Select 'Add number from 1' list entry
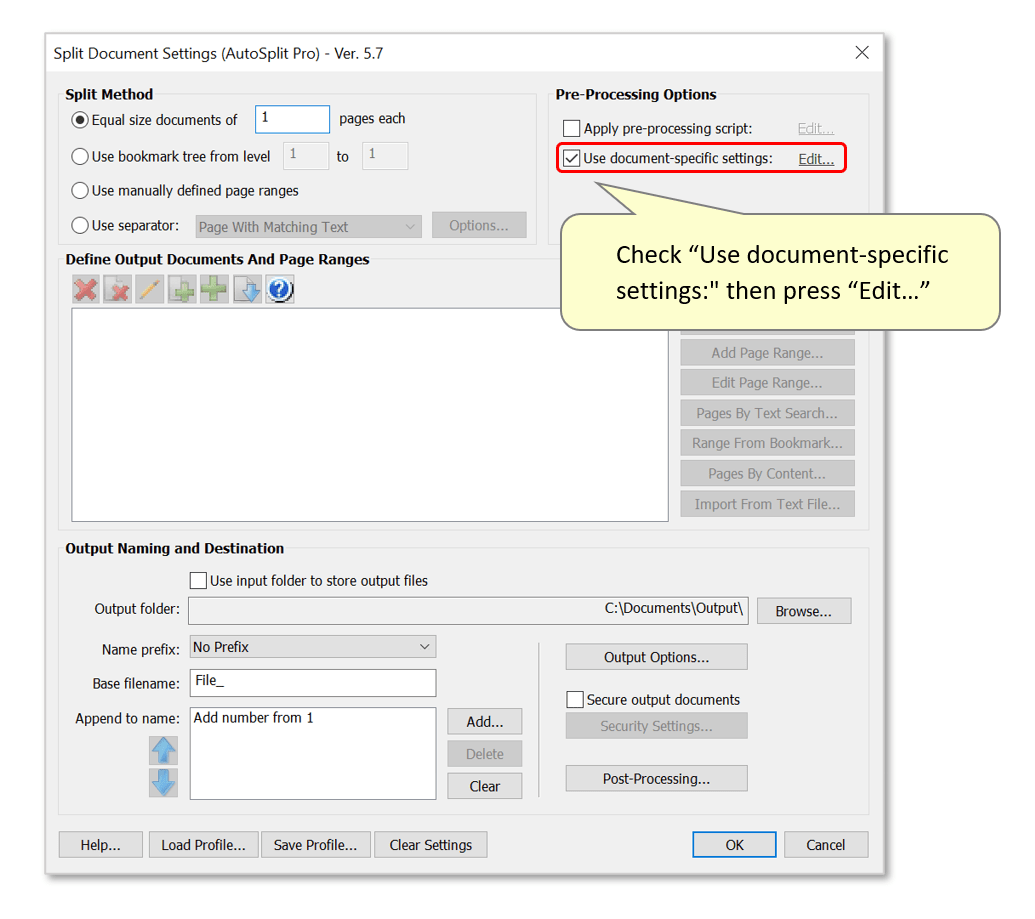 pos(253,718)
